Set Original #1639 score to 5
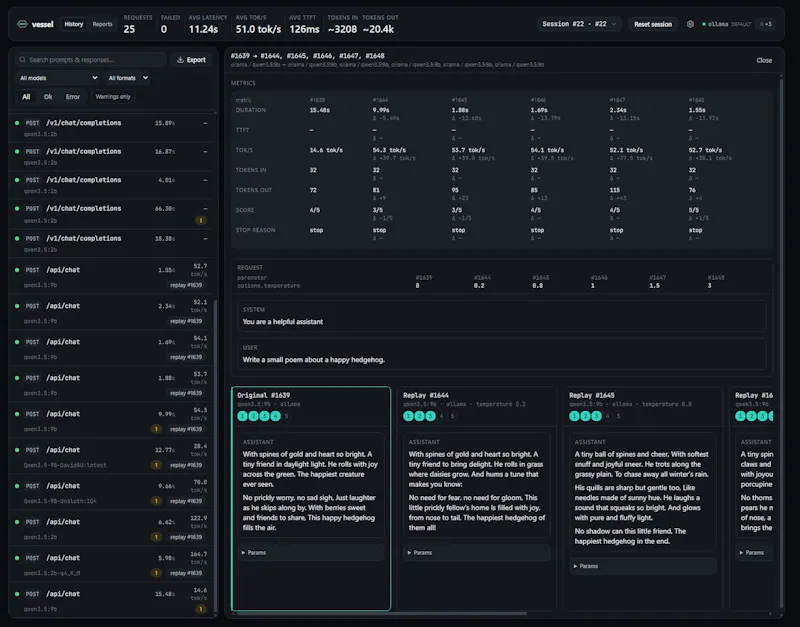The image size is (800, 627). tap(286, 416)
